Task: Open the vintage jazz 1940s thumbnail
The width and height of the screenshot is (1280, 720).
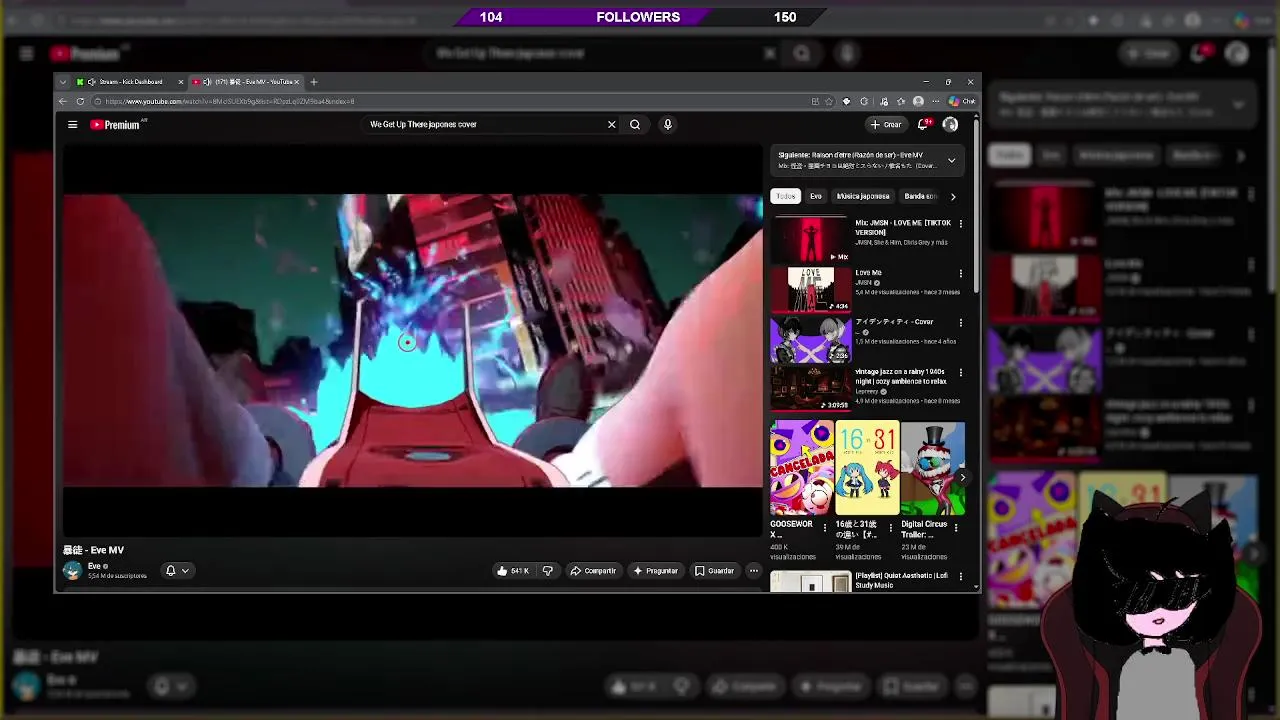Action: pyautogui.click(x=810, y=389)
